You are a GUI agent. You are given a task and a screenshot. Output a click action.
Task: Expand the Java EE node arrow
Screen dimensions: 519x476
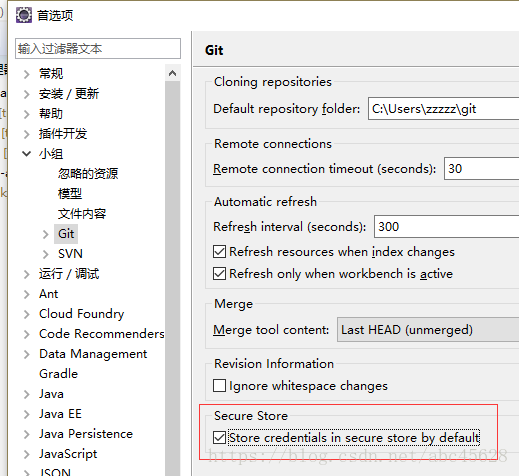point(27,414)
